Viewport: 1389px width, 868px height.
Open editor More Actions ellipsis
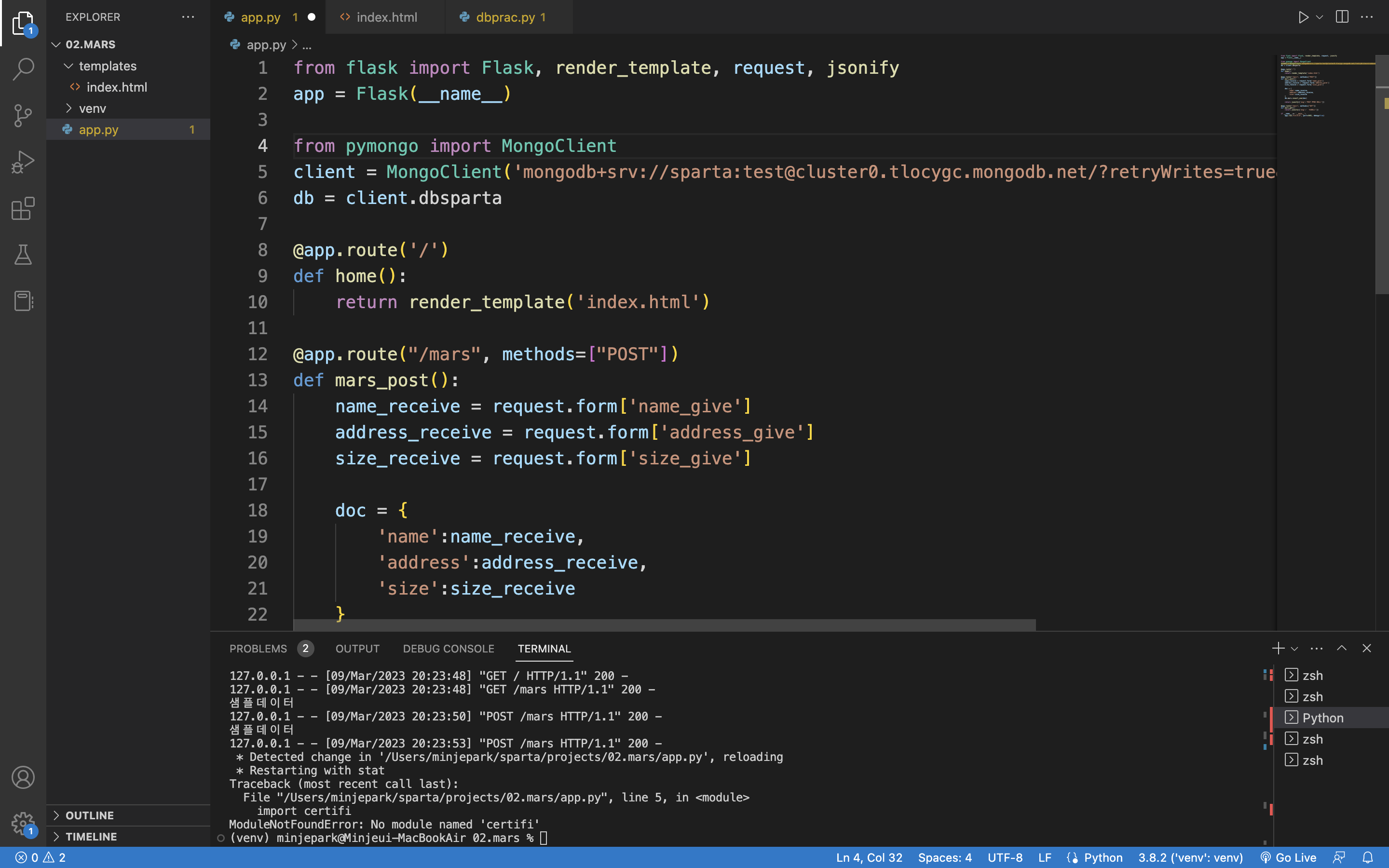click(1367, 17)
